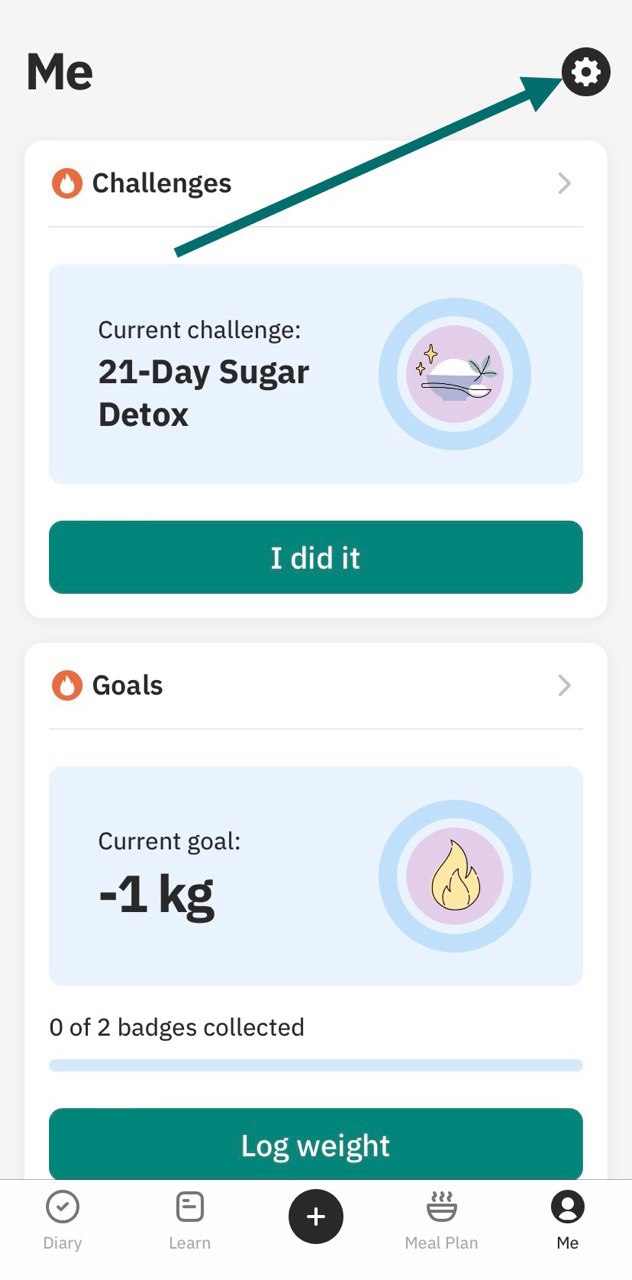Tap the plus add button
This screenshot has width=632, height=1280.
click(316, 1216)
